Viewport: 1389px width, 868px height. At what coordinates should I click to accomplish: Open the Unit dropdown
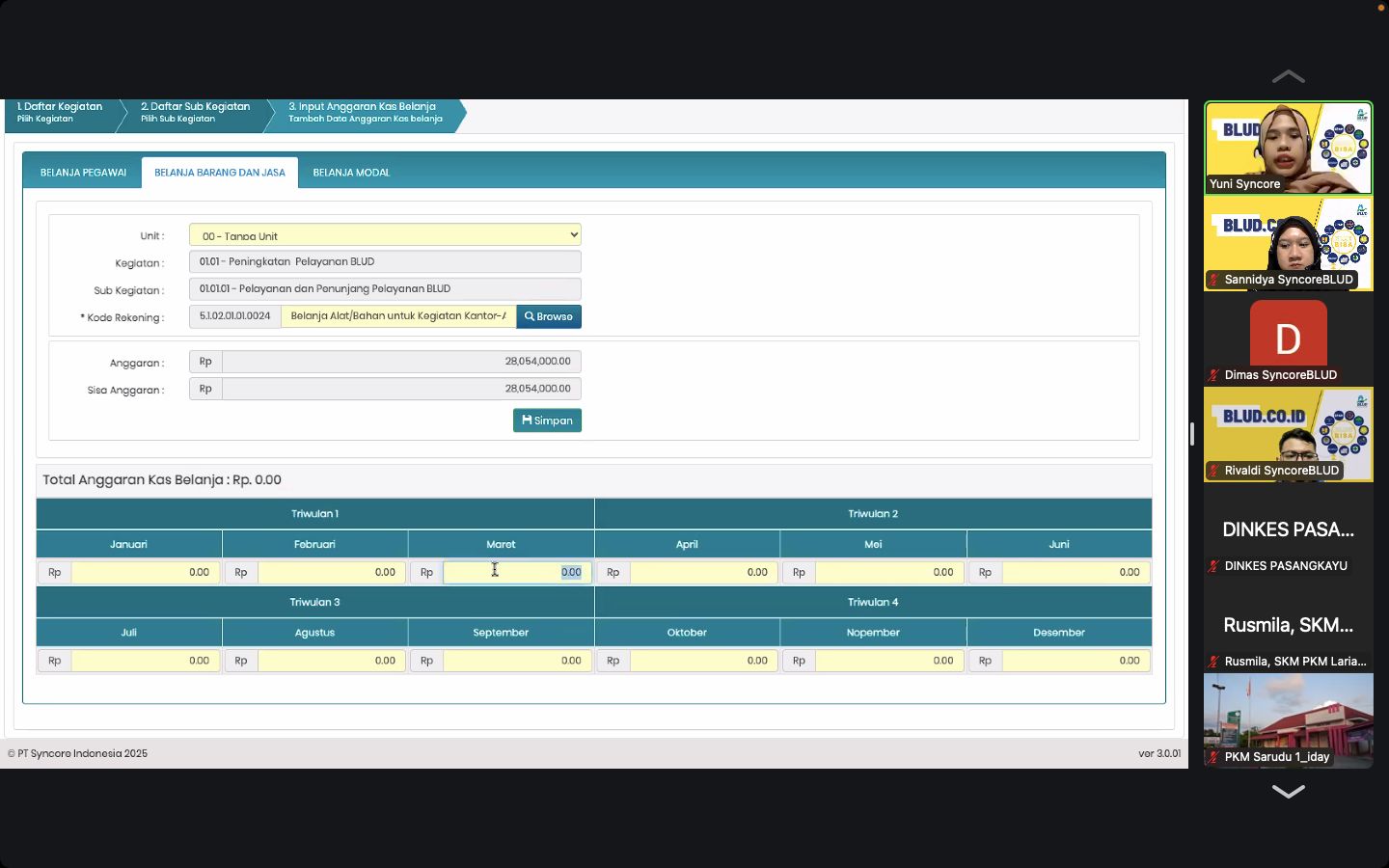point(385,235)
